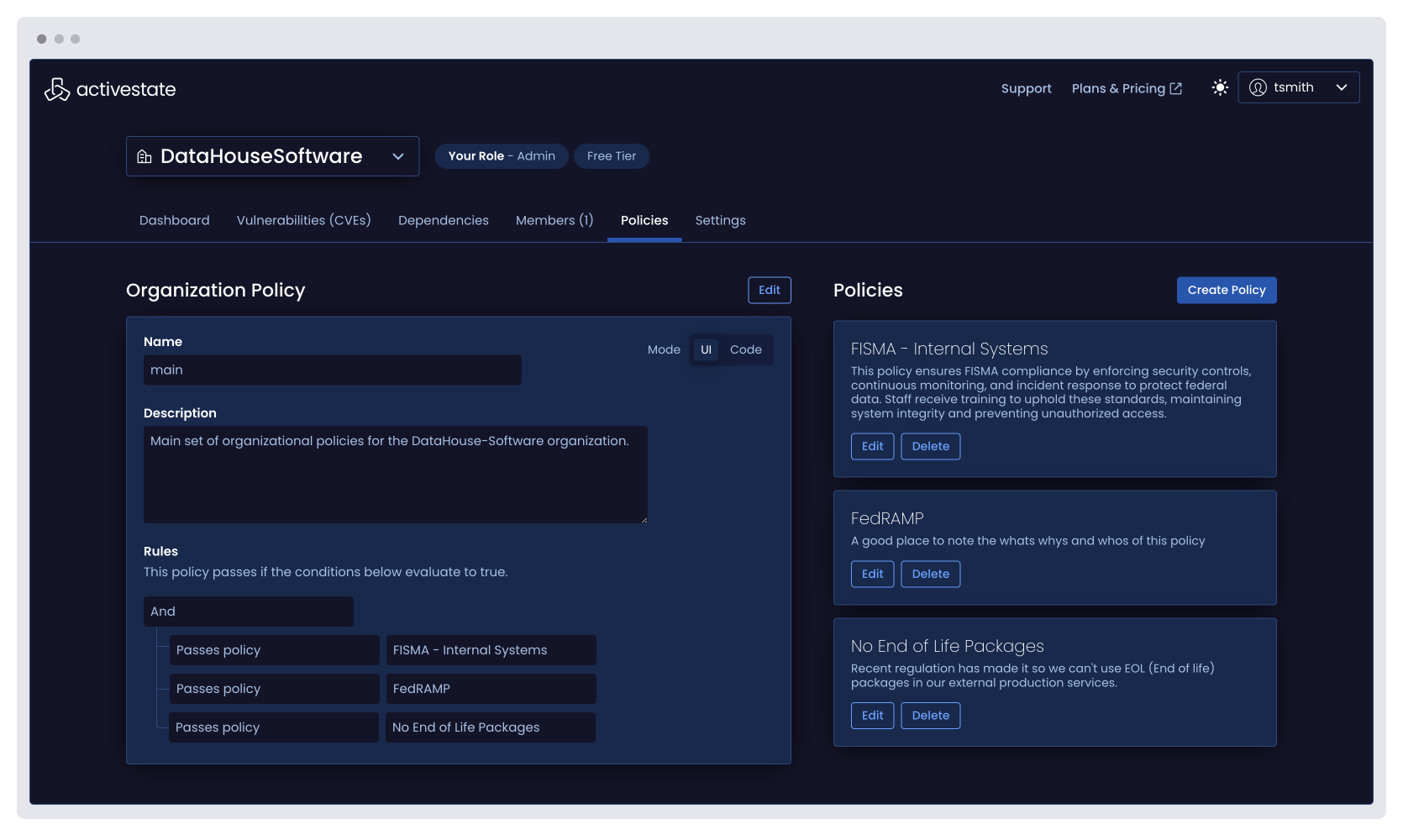Click the FedRAMP card description text
Image resolution: width=1403 pixels, height=840 pixels.
coord(1027,541)
